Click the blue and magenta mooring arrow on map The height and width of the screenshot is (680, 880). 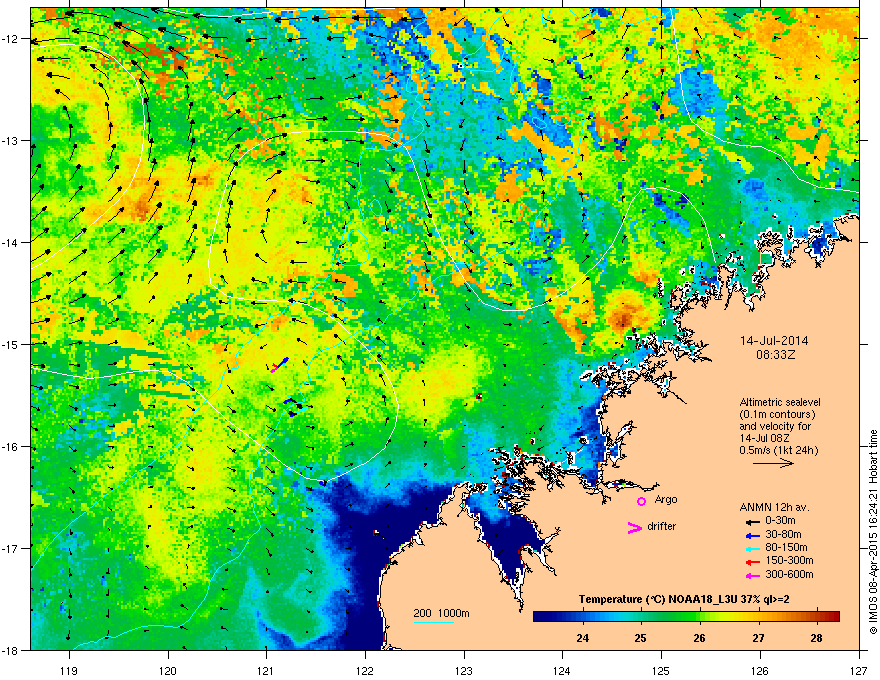[x=279, y=365]
